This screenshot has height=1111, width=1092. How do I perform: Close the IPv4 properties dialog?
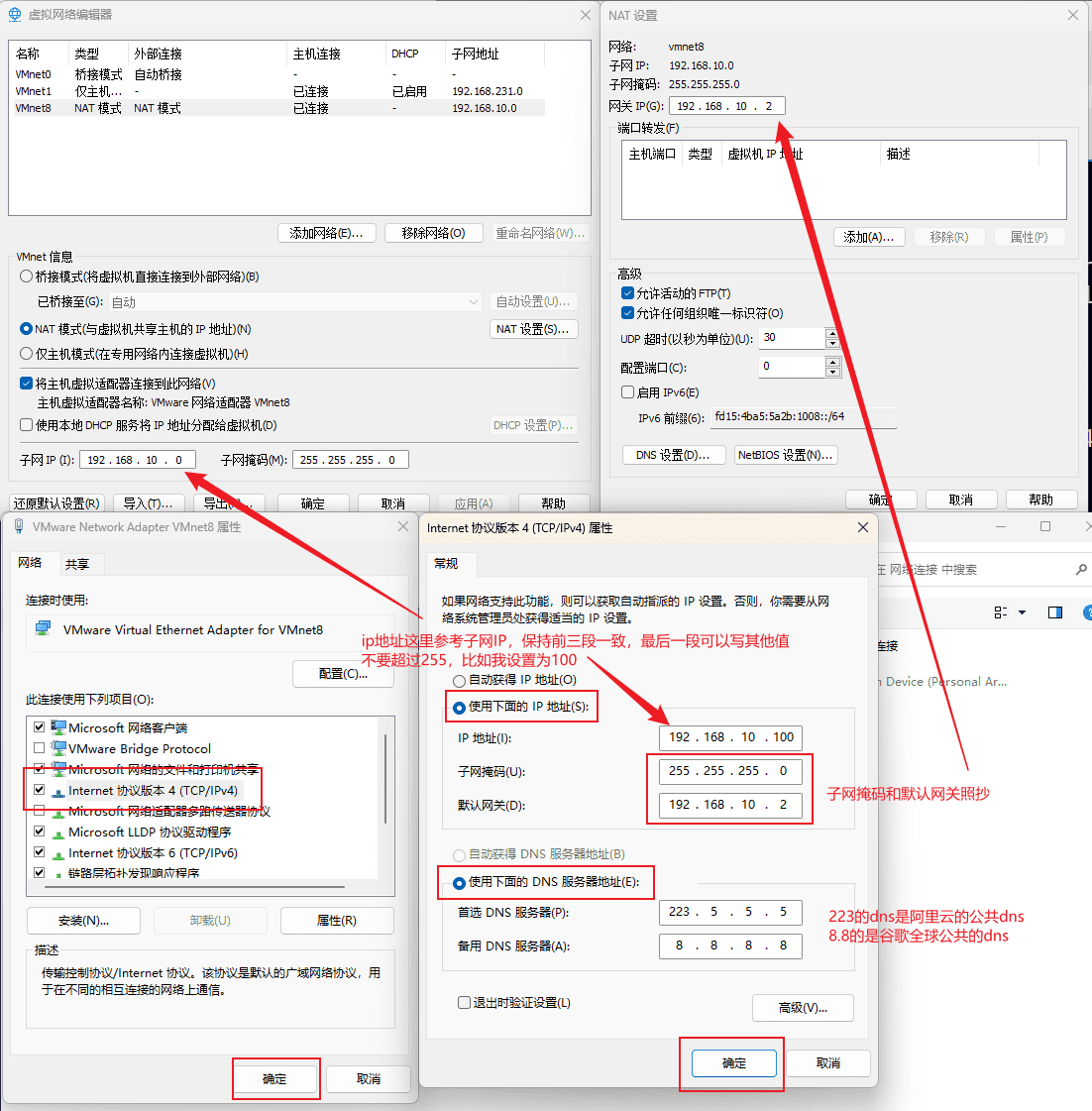862,527
